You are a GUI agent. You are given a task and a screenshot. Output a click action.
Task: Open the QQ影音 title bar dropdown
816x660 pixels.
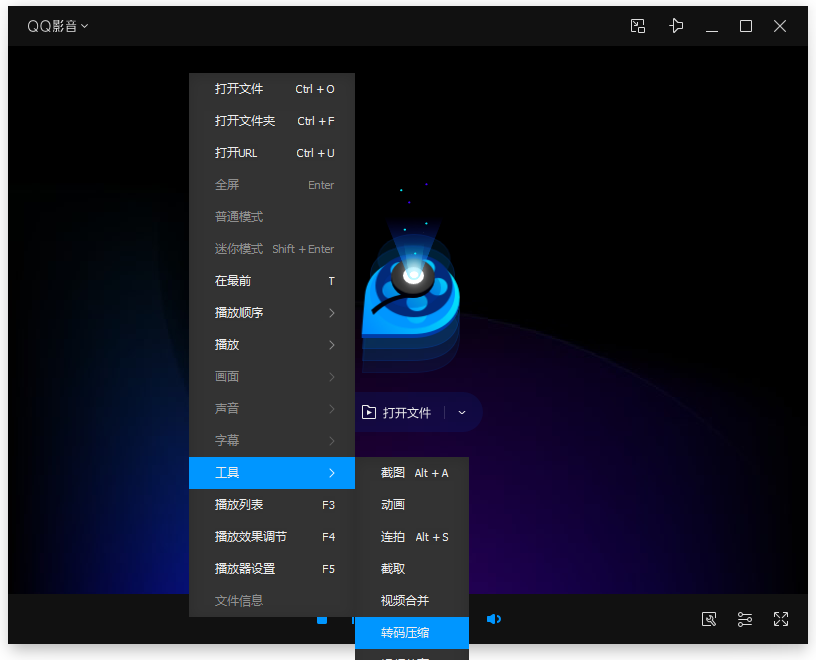coord(57,26)
